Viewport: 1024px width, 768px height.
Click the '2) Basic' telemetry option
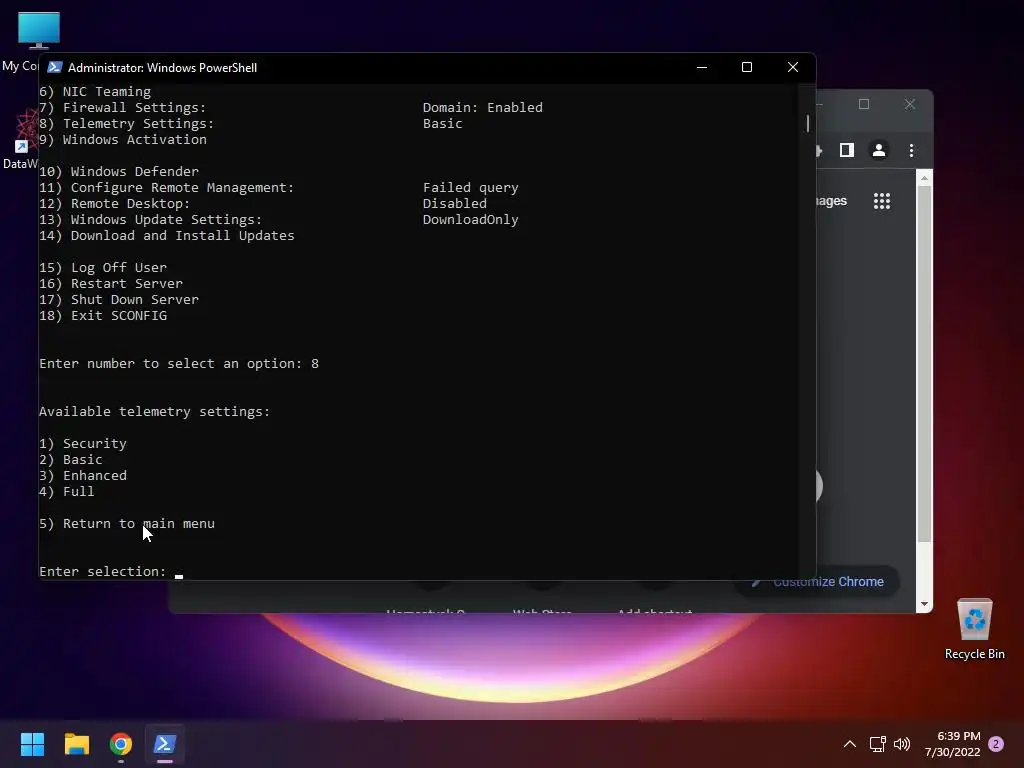click(71, 459)
